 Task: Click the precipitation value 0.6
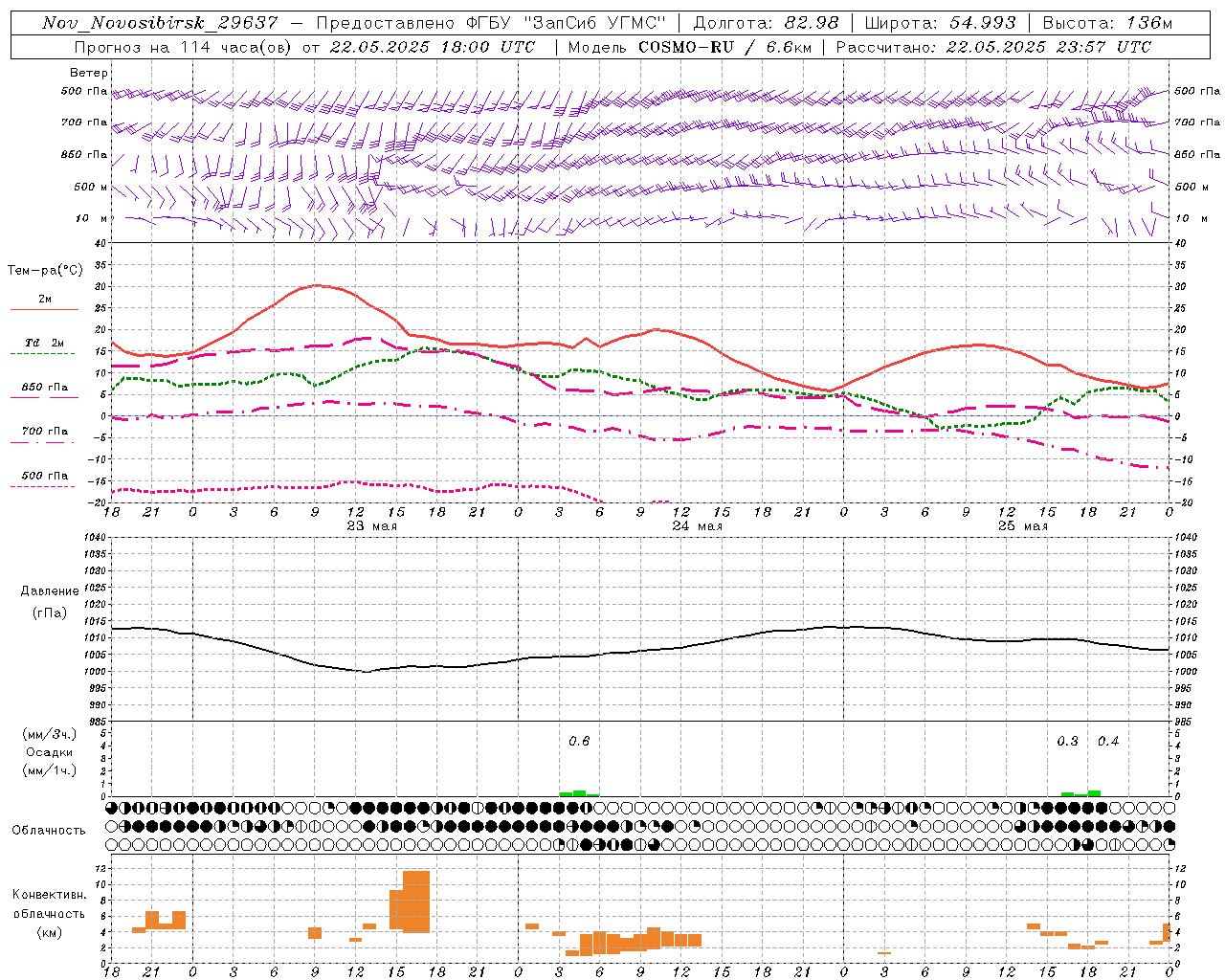click(x=579, y=742)
